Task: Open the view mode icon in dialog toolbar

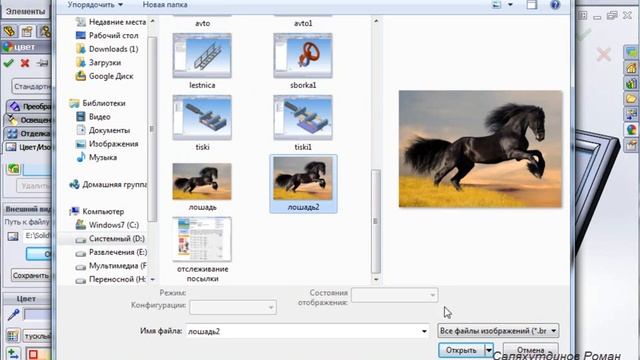Action: (x=496, y=5)
